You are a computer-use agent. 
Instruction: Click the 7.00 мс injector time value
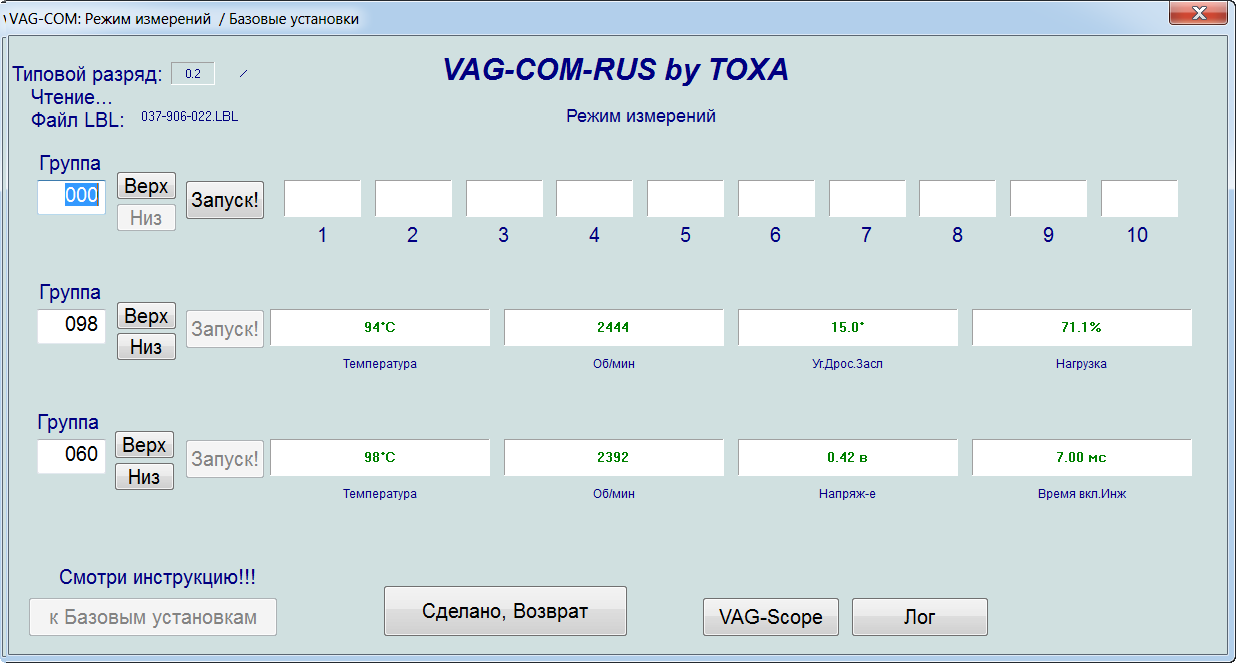tap(1082, 458)
